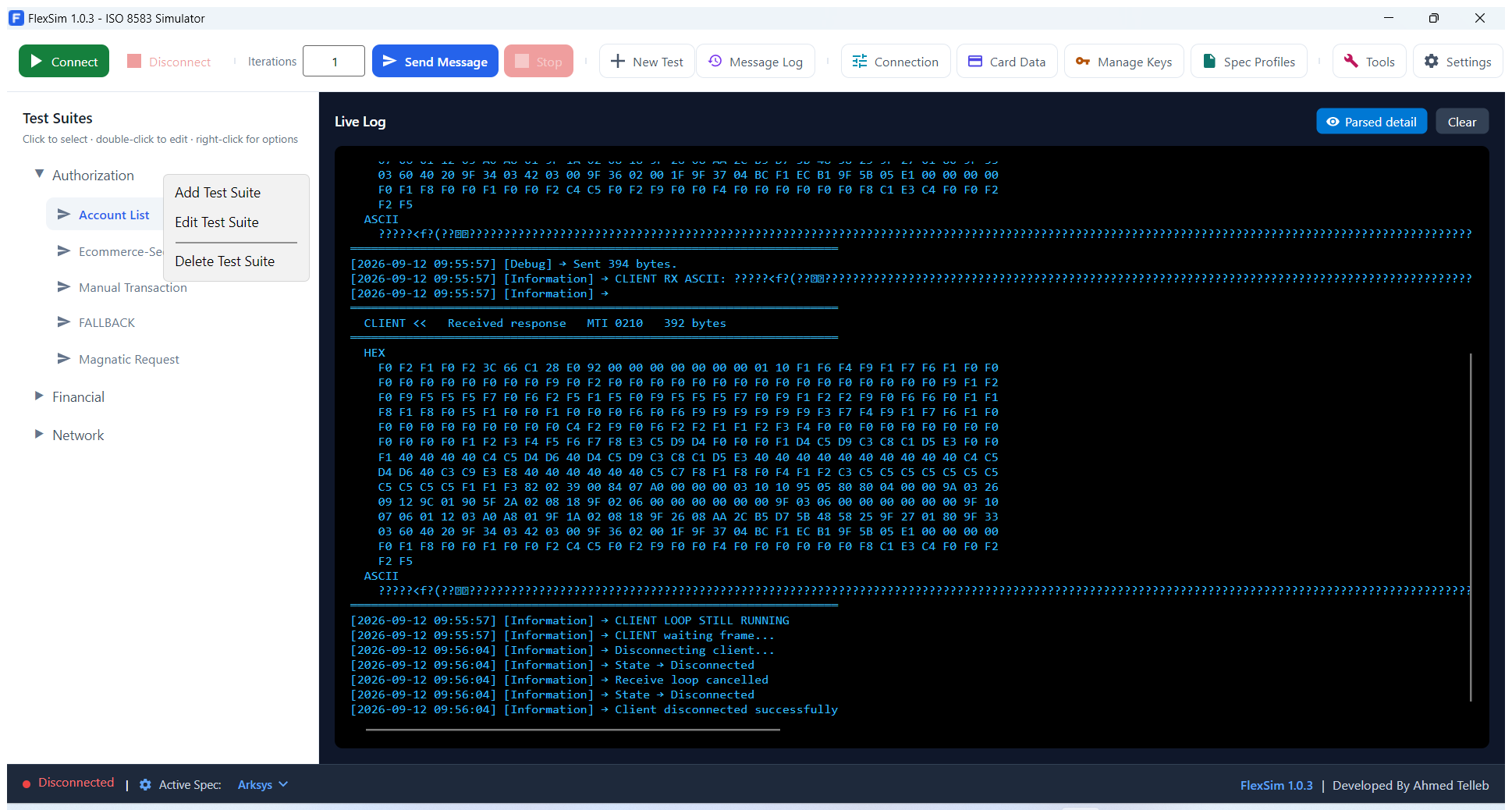The height and width of the screenshot is (810, 1512).
Task: Select the FALLBACK test
Action: (x=107, y=322)
